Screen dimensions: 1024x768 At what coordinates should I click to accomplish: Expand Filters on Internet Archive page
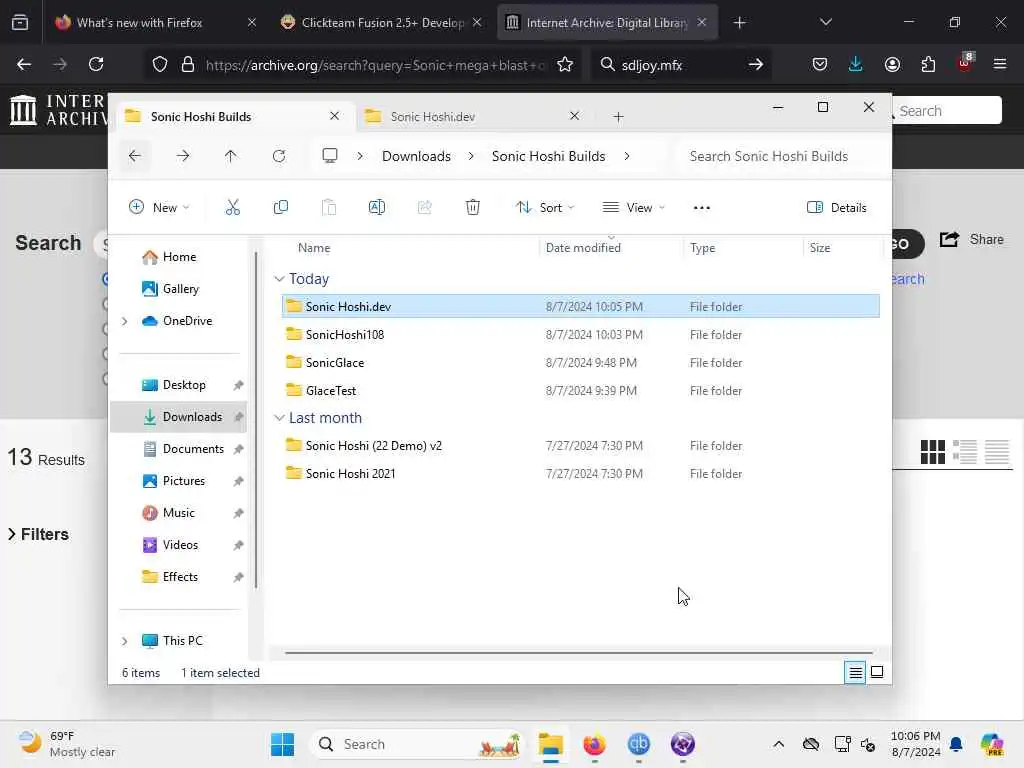click(39, 534)
